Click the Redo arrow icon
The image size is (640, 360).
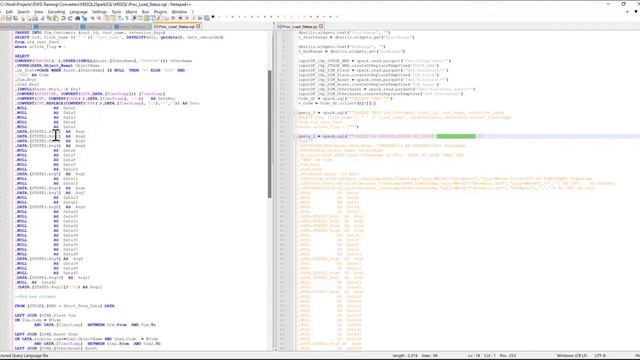[70, 18]
